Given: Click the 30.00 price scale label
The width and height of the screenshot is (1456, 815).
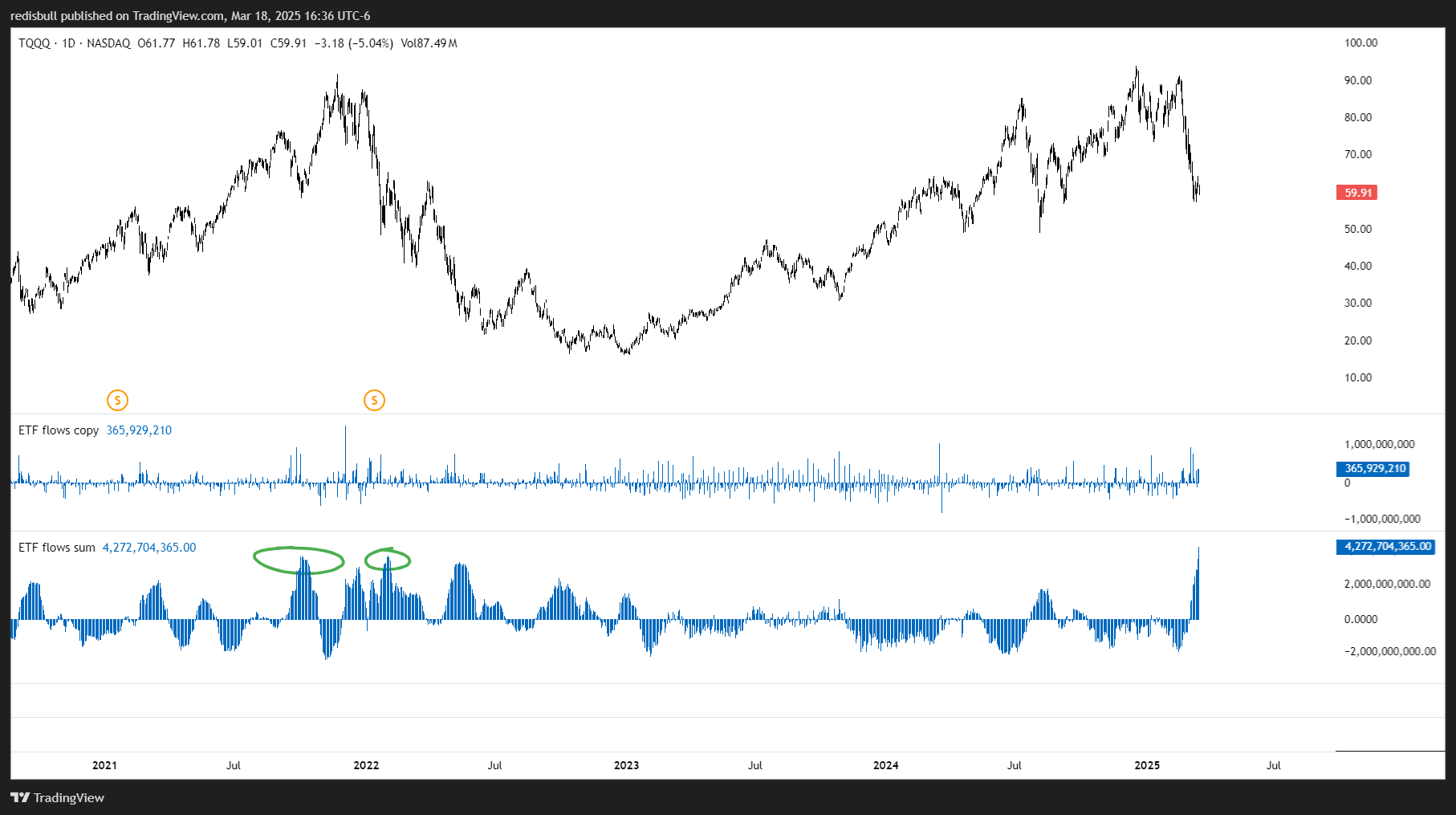Looking at the screenshot, I should coord(1358,303).
